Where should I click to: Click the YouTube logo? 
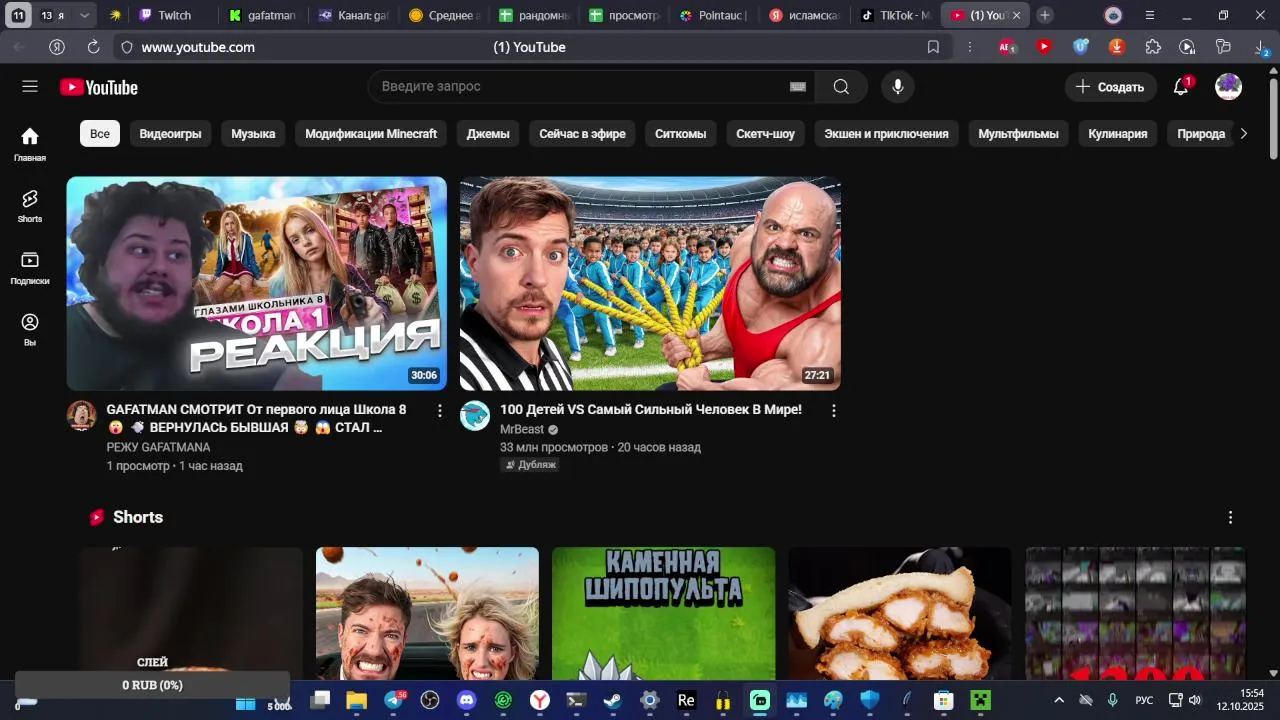[99, 87]
